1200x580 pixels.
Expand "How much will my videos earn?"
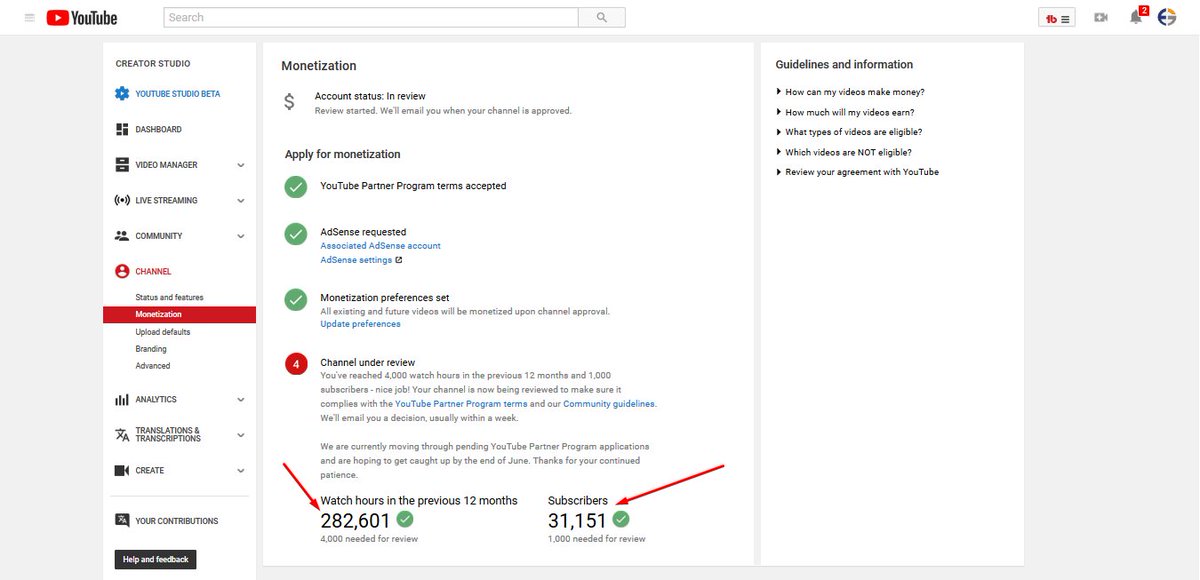845,112
